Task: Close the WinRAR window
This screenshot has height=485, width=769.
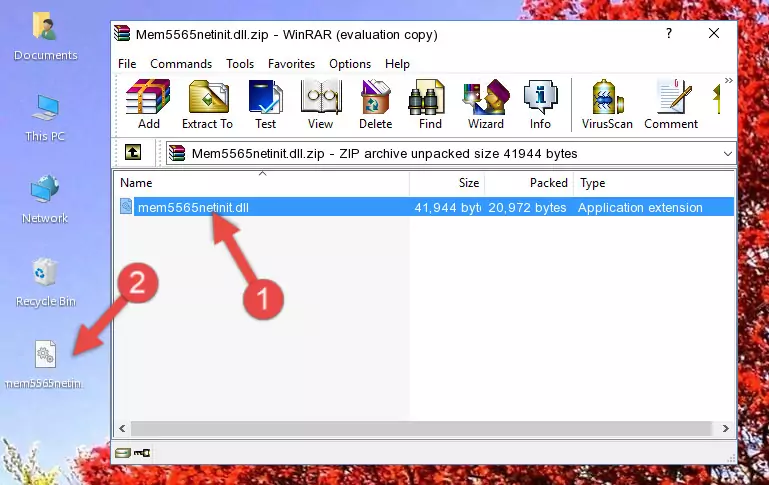Action: click(x=714, y=33)
